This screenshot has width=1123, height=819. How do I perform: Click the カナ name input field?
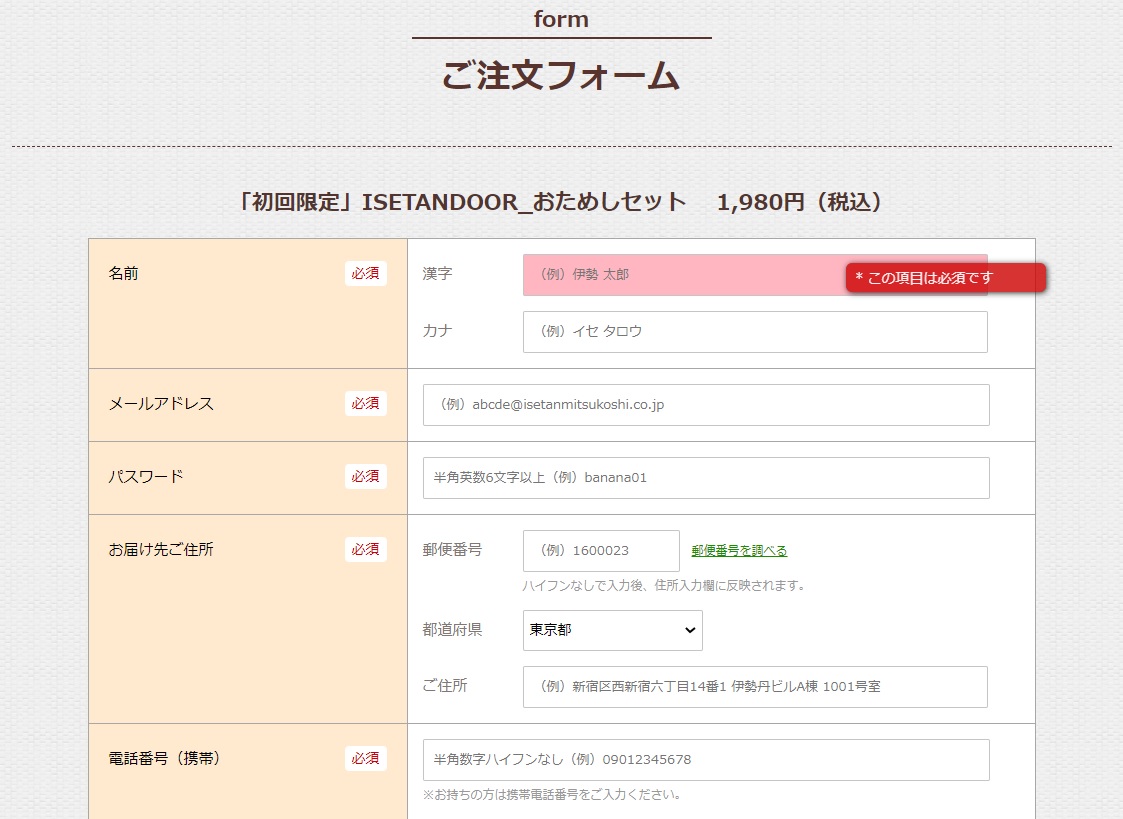coord(755,331)
